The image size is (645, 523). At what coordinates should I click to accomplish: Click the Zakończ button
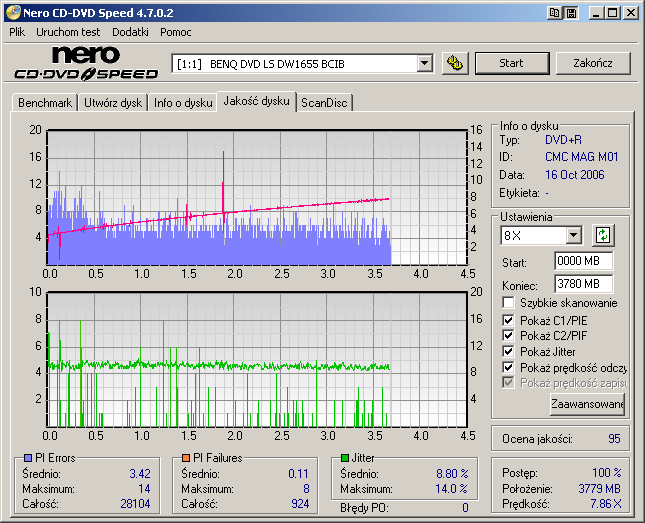(593, 63)
